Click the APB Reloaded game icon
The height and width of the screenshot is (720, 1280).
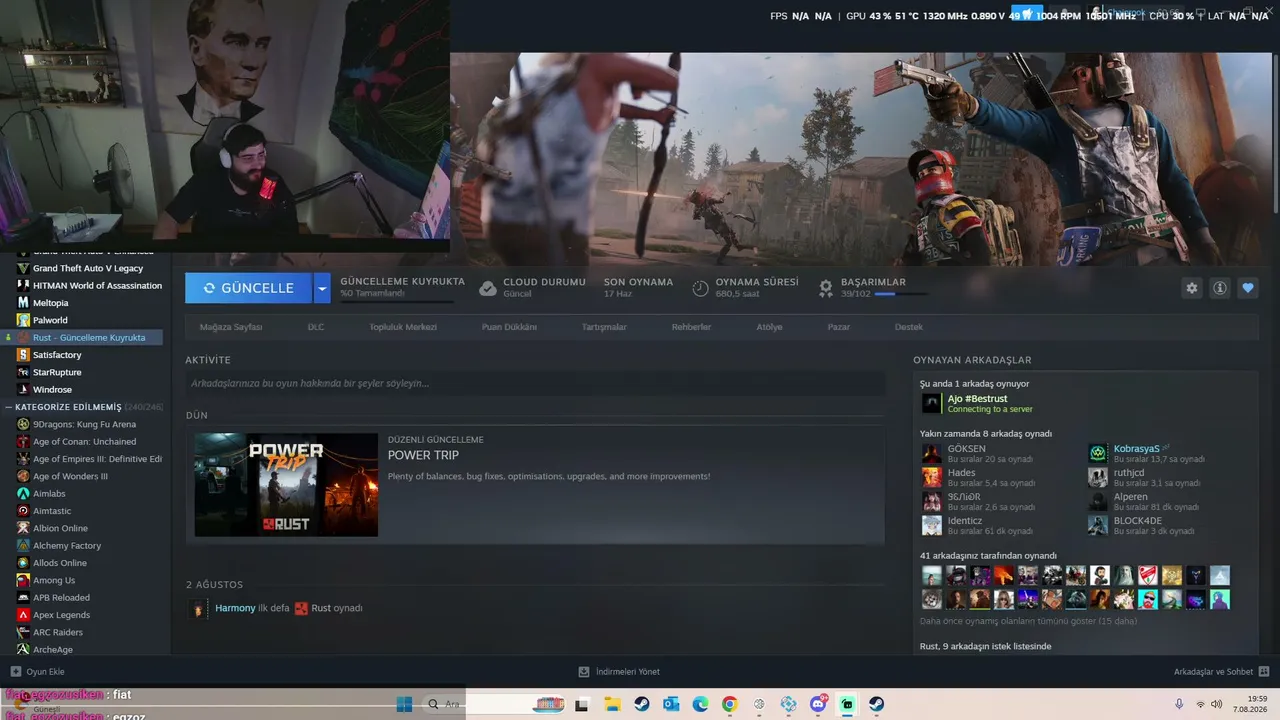23,597
